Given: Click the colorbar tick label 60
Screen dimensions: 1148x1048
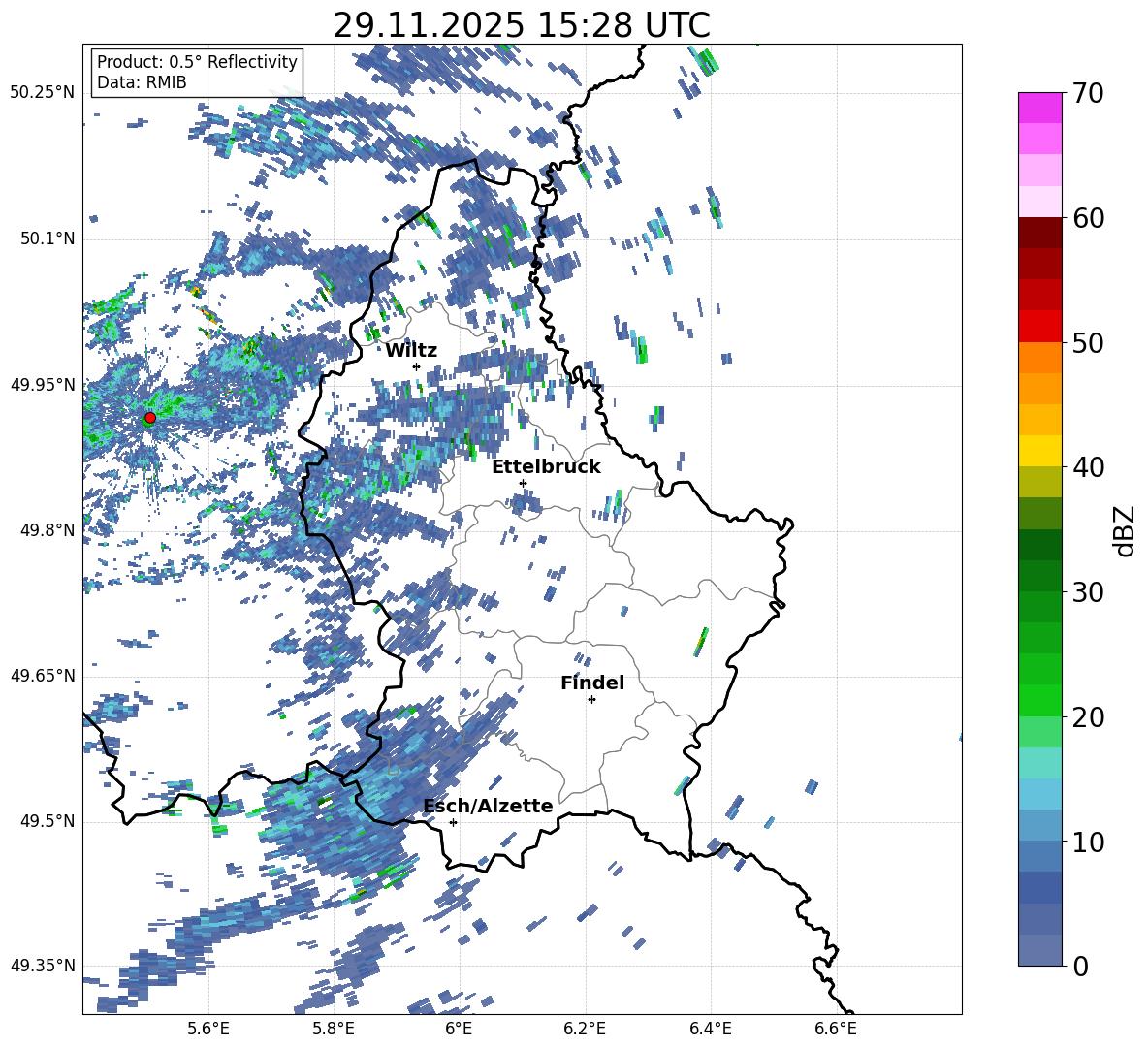Looking at the screenshot, I should pyautogui.click(x=1088, y=218).
